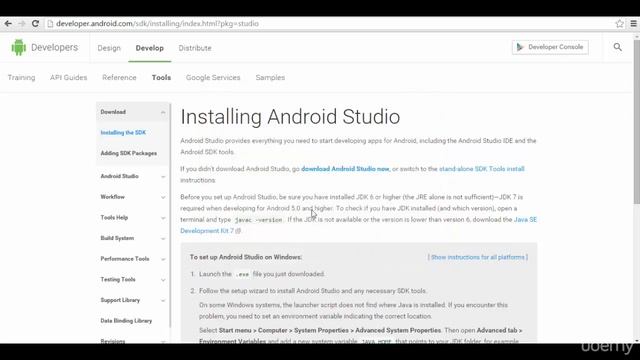The height and width of the screenshot is (360, 640).
Task: Open site search with magnifier icon
Action: point(618,47)
